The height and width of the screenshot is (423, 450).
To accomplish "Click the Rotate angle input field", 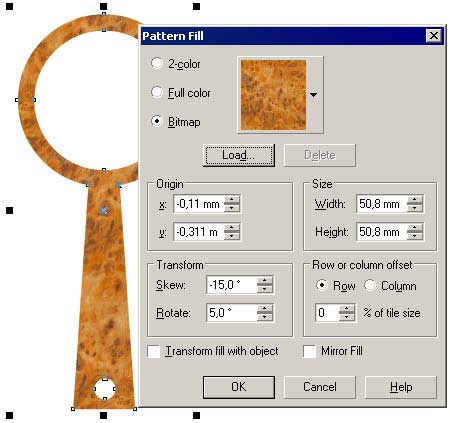I will click(232, 313).
